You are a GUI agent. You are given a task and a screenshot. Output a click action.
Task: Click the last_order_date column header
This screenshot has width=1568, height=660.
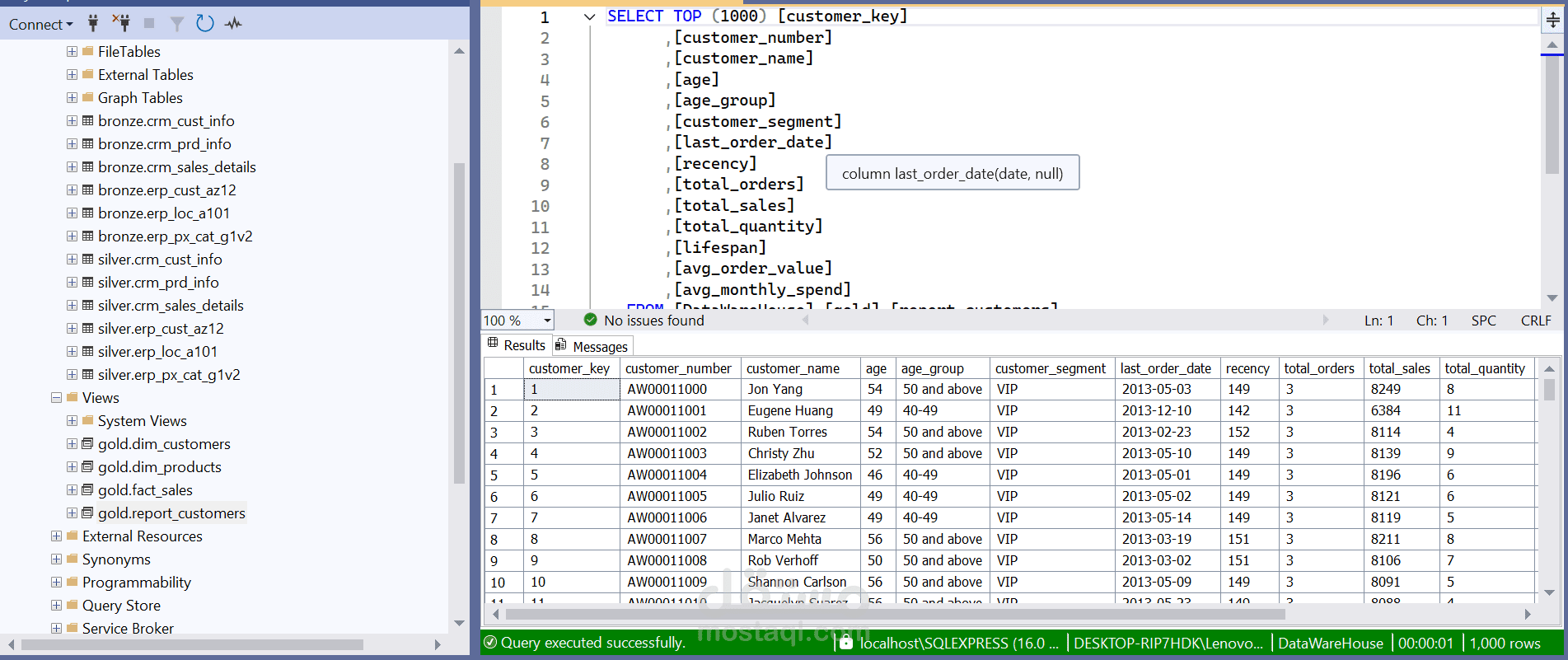tap(1166, 368)
